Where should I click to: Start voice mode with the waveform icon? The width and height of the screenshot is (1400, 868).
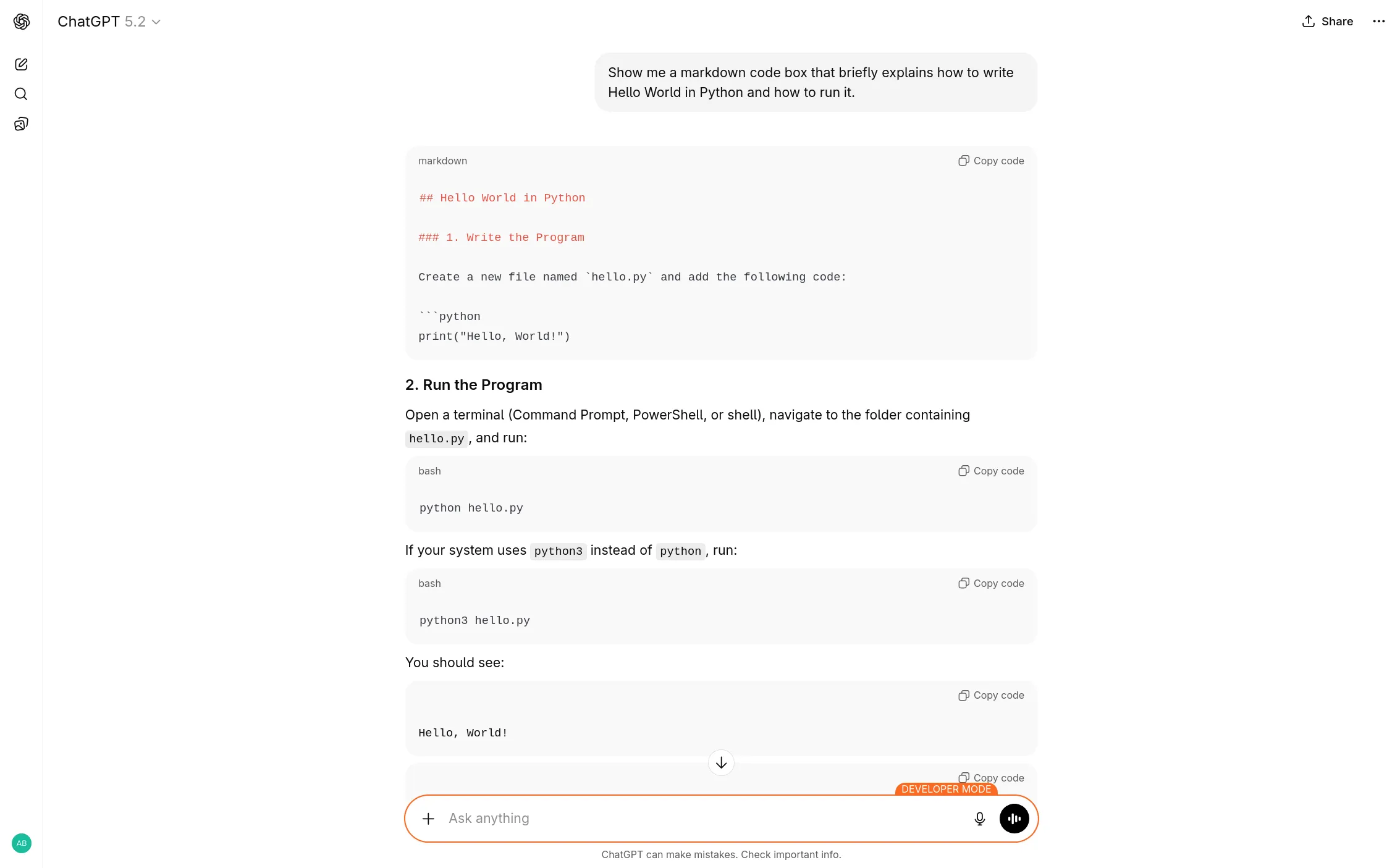coord(1014,818)
